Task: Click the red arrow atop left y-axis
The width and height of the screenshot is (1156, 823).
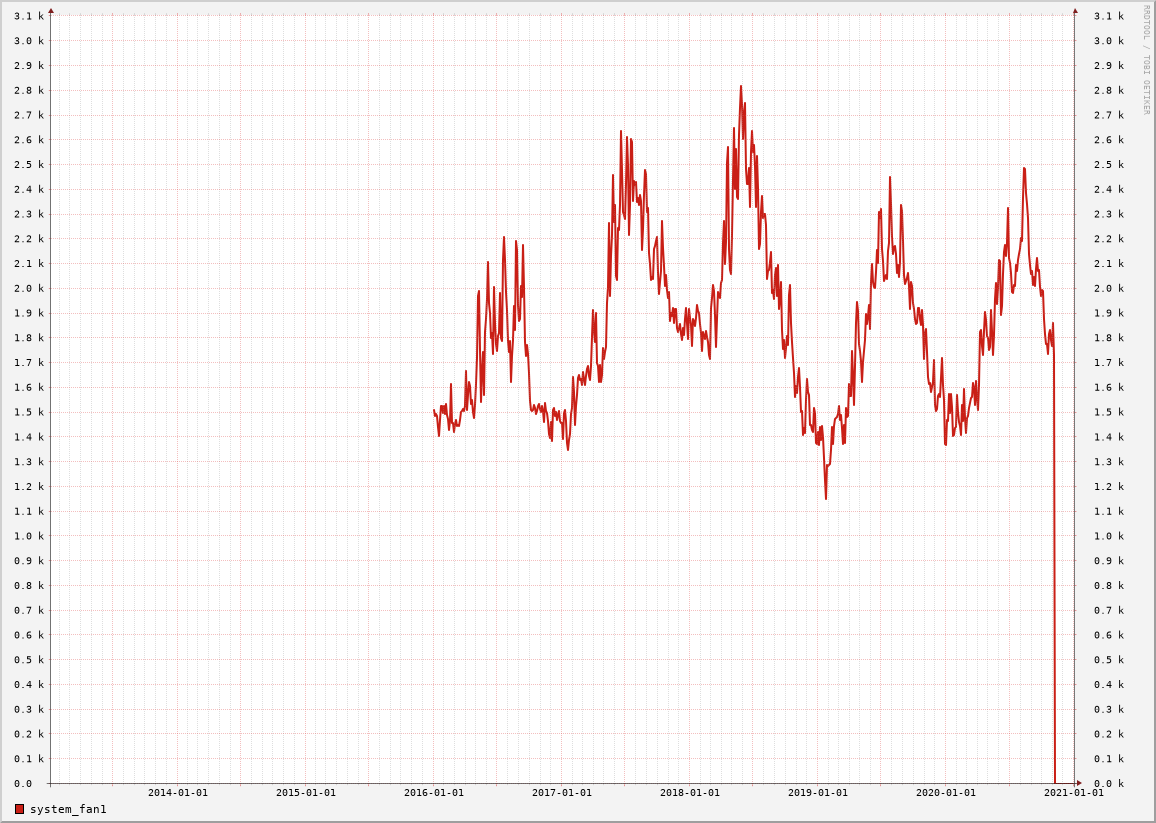Action: 51,11
